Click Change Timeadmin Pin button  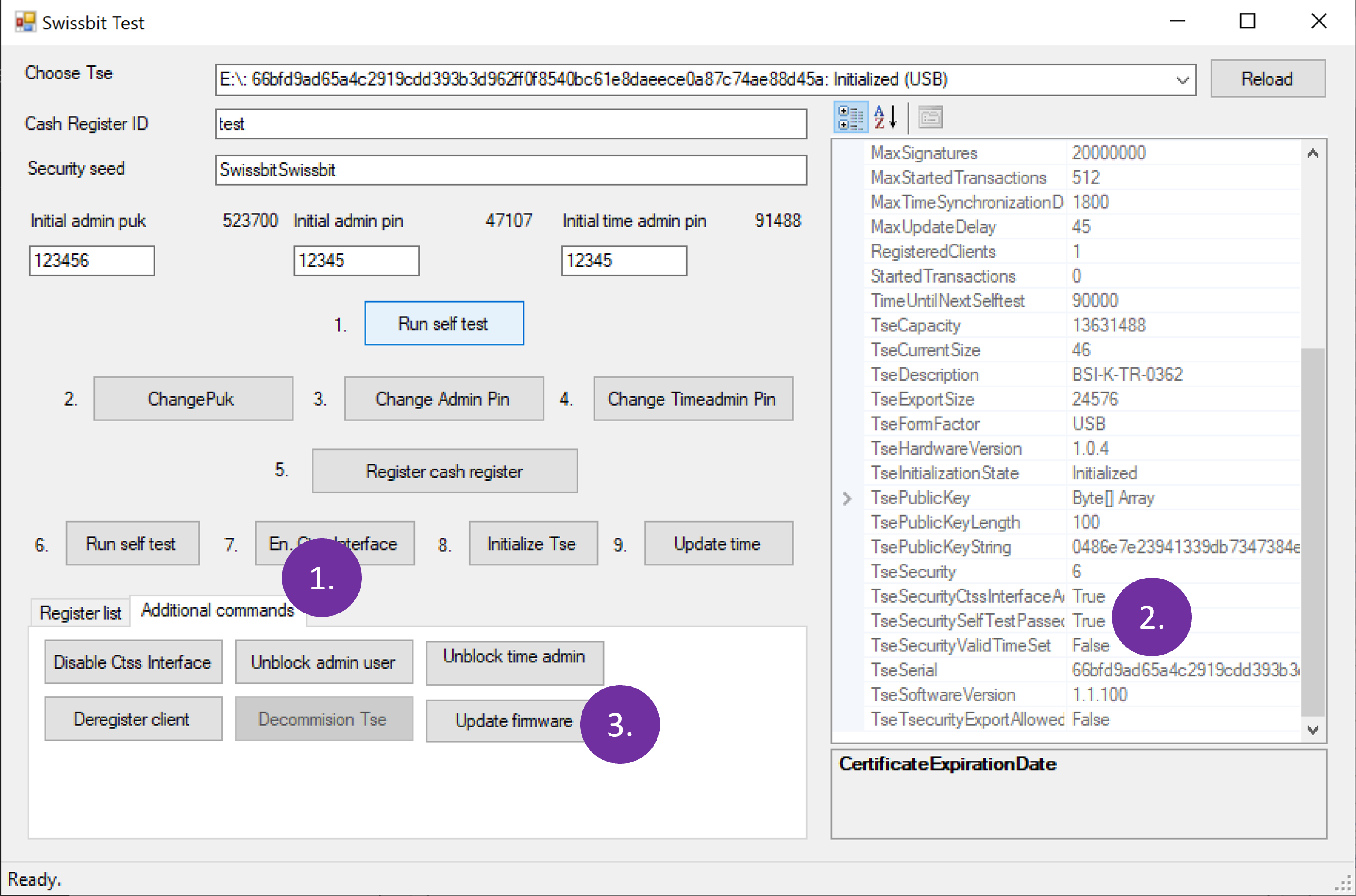click(x=693, y=399)
